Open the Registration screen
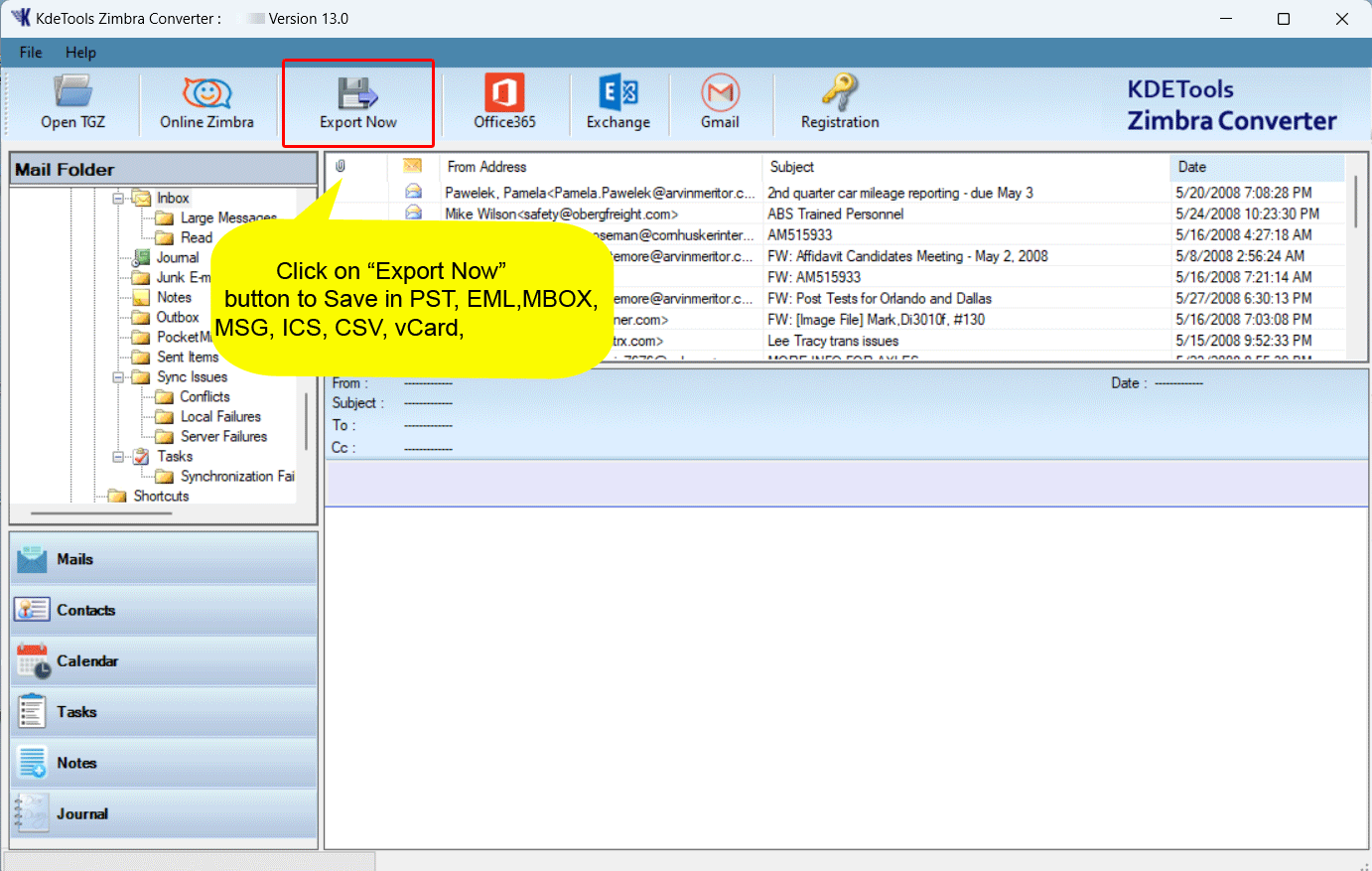The image size is (1372, 871). [x=840, y=102]
